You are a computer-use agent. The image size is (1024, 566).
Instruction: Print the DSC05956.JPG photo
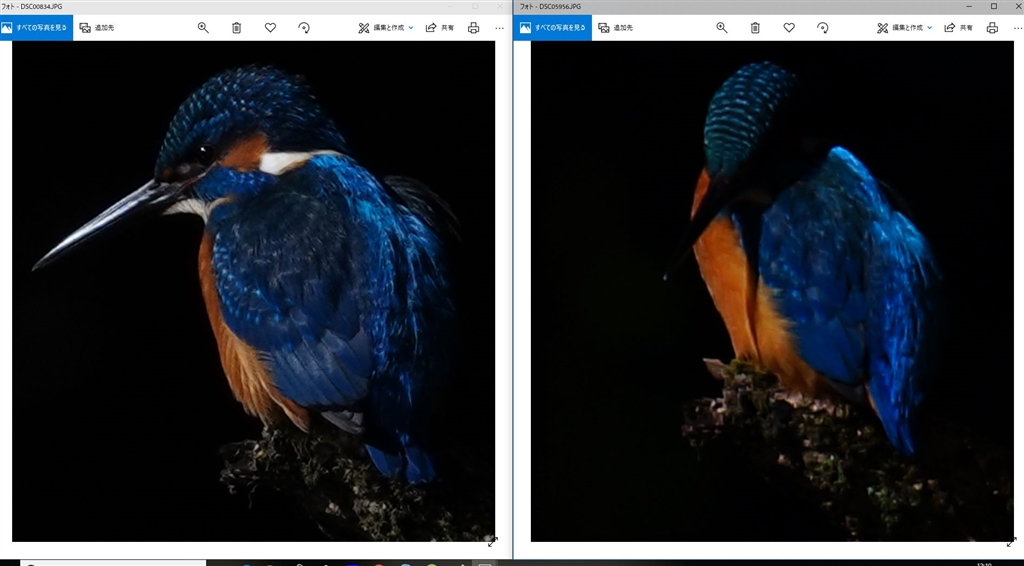click(992, 28)
